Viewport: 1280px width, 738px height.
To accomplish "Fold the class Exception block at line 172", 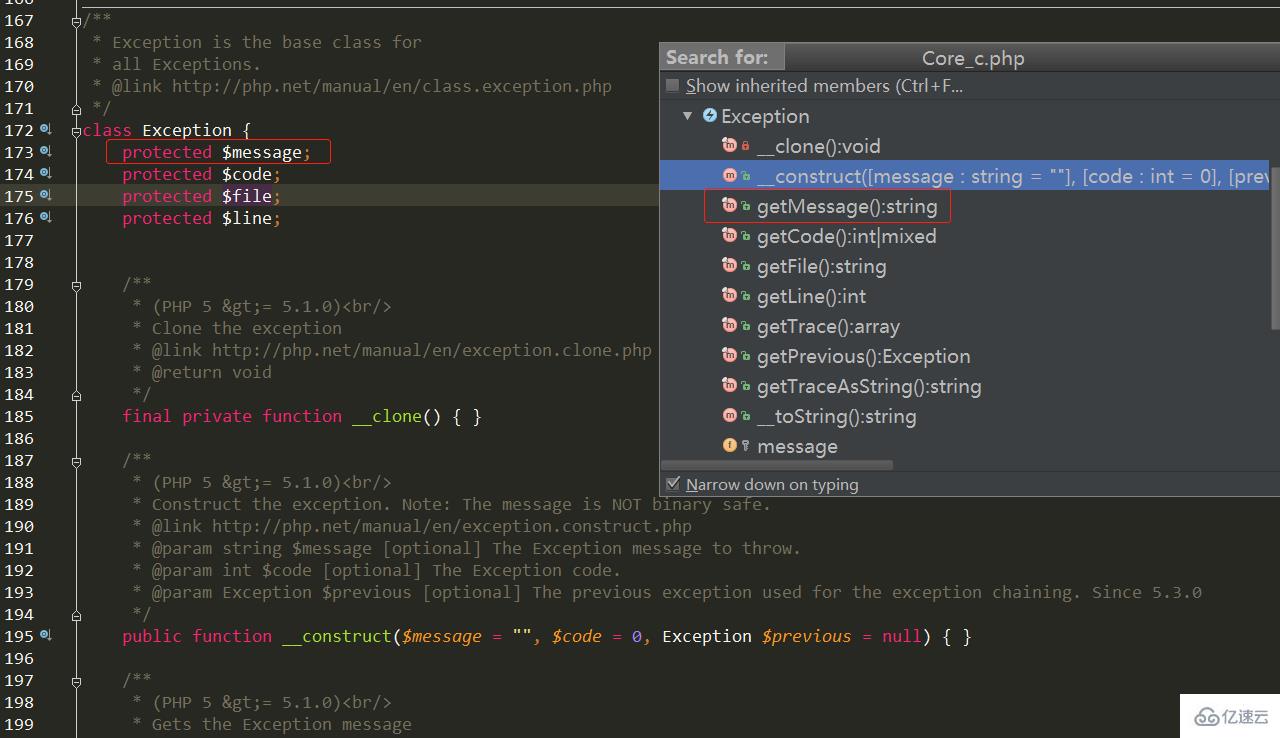I will point(77,130).
